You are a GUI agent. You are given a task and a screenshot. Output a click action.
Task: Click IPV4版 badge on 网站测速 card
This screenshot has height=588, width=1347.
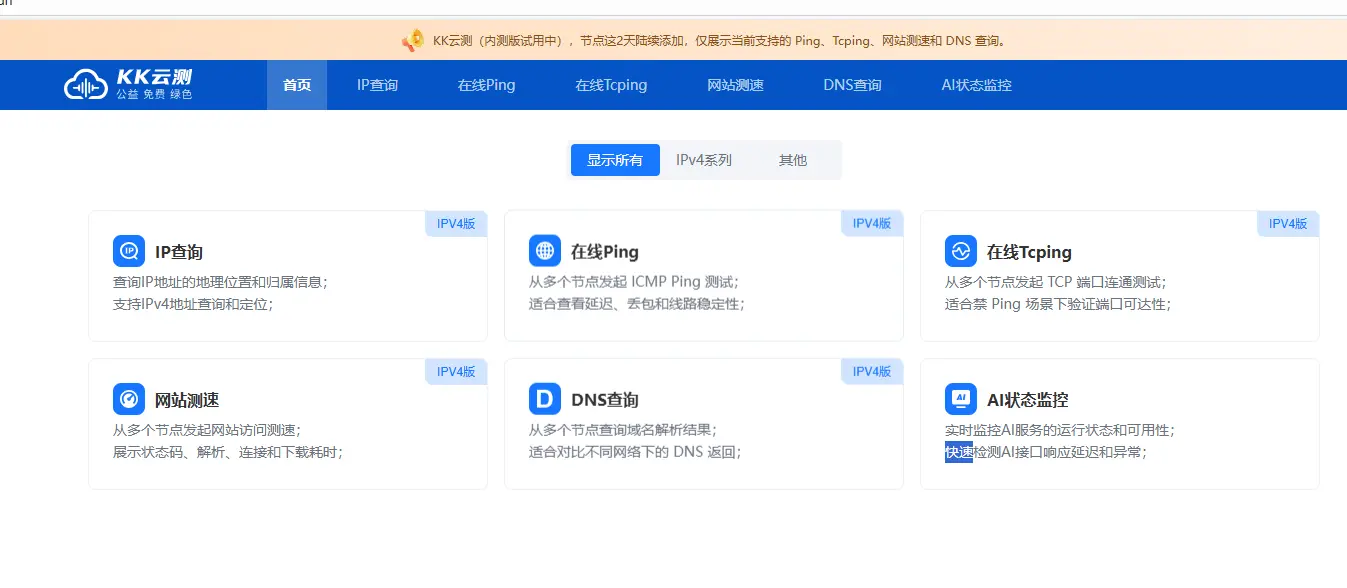click(456, 372)
